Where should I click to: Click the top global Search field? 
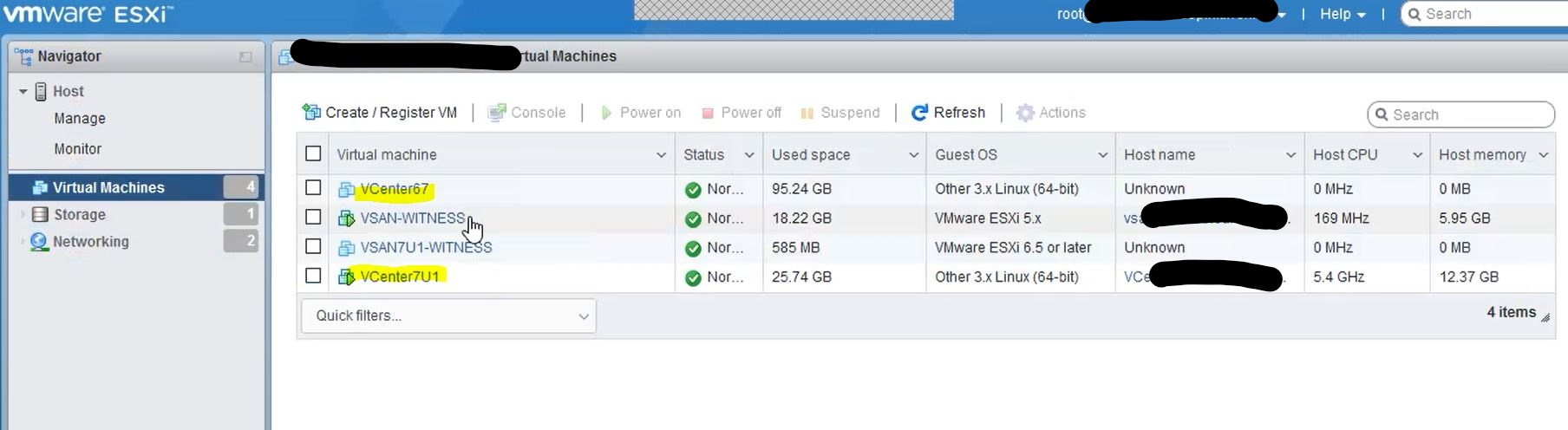tap(1485, 14)
